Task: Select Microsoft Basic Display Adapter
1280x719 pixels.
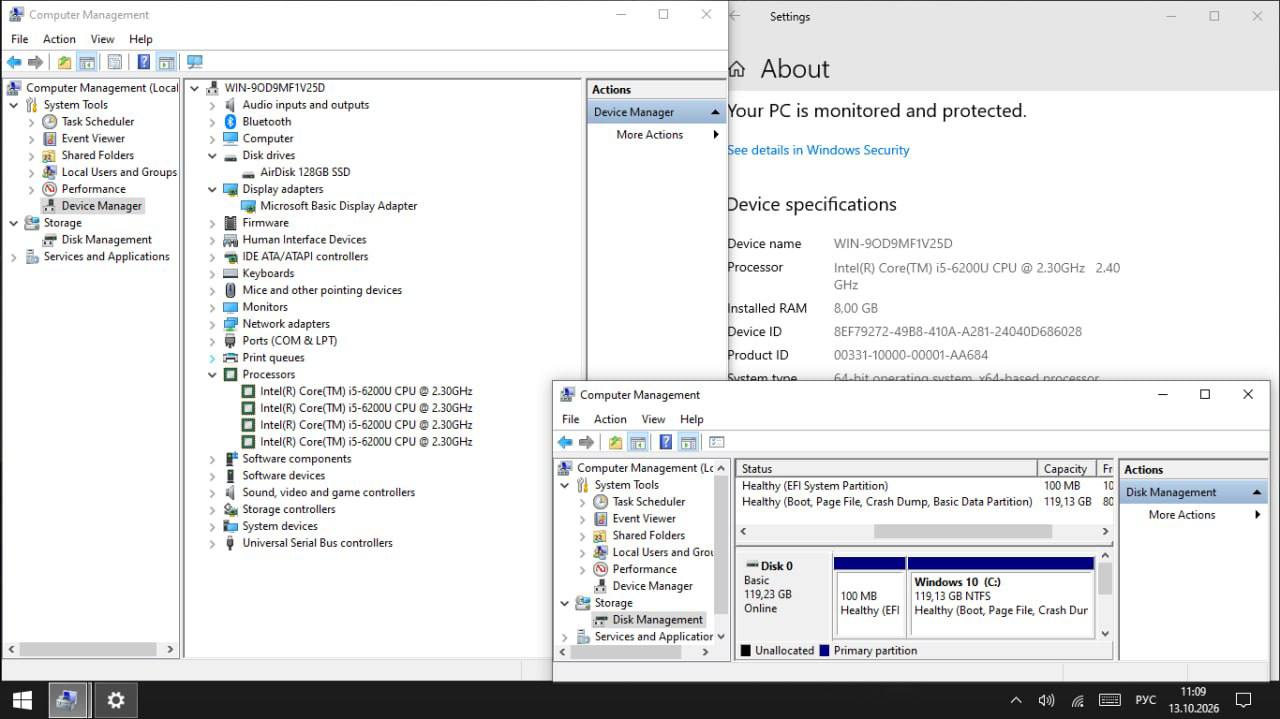Action: click(338, 206)
